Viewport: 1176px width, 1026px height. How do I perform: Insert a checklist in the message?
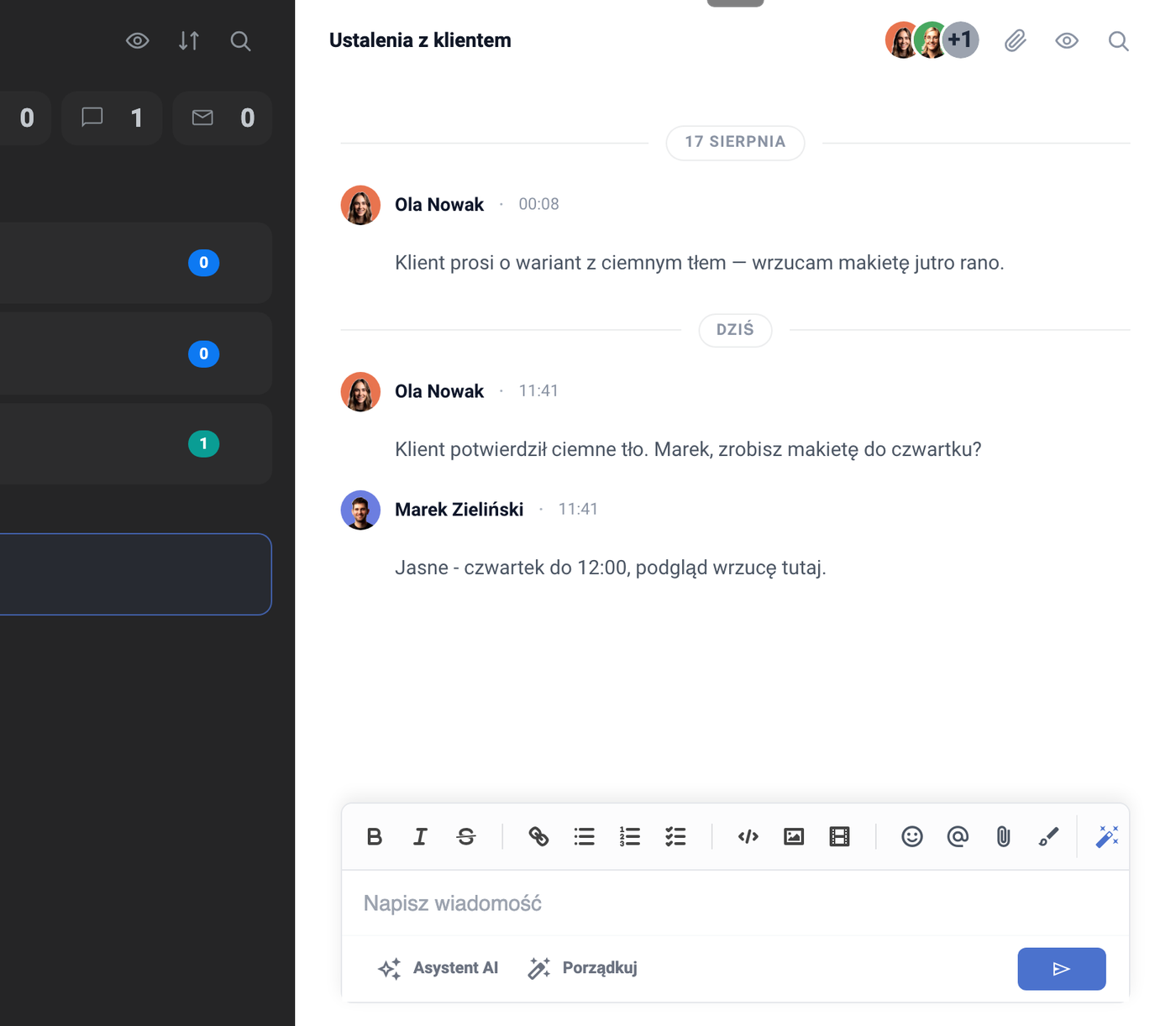pos(675,836)
